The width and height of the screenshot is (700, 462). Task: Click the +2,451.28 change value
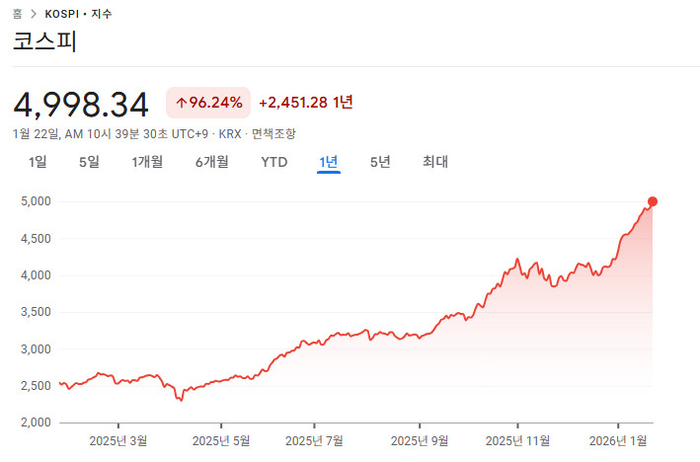pos(295,102)
